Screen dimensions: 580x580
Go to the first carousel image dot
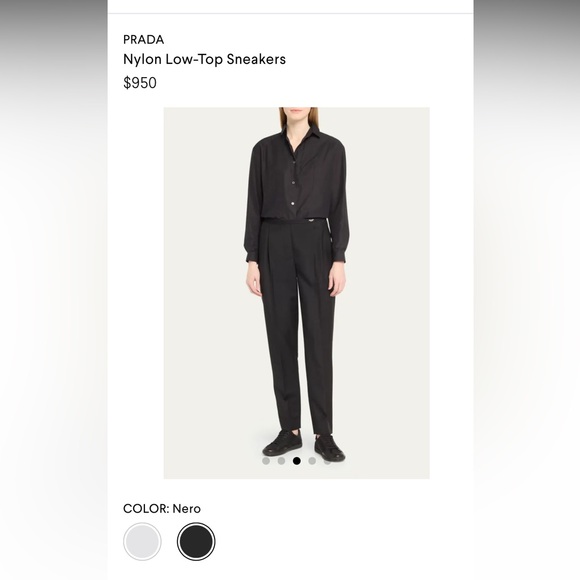pyautogui.click(x=266, y=461)
